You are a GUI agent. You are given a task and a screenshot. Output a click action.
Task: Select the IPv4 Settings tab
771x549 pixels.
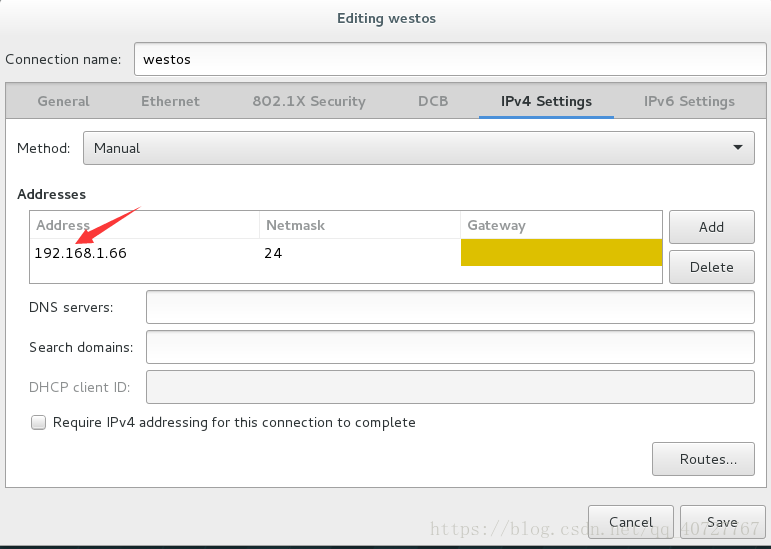coord(546,101)
